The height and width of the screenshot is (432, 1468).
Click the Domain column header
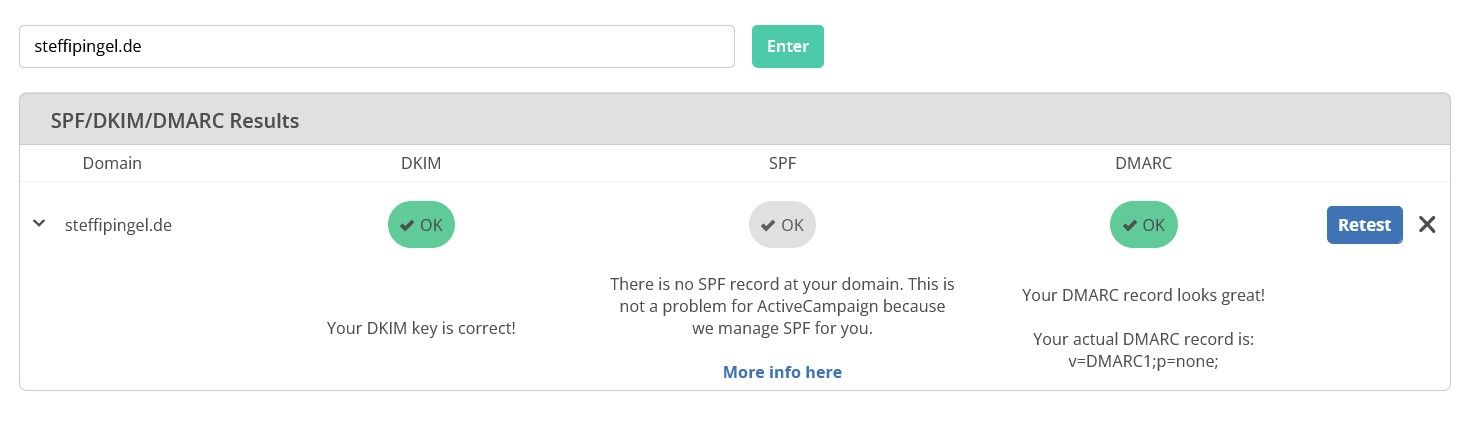tap(112, 163)
